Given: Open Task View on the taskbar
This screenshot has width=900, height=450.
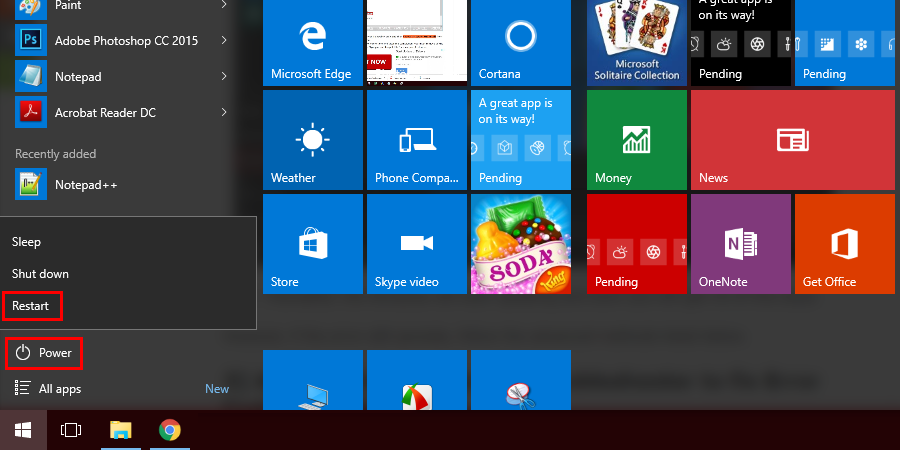Looking at the screenshot, I should tap(71, 430).
